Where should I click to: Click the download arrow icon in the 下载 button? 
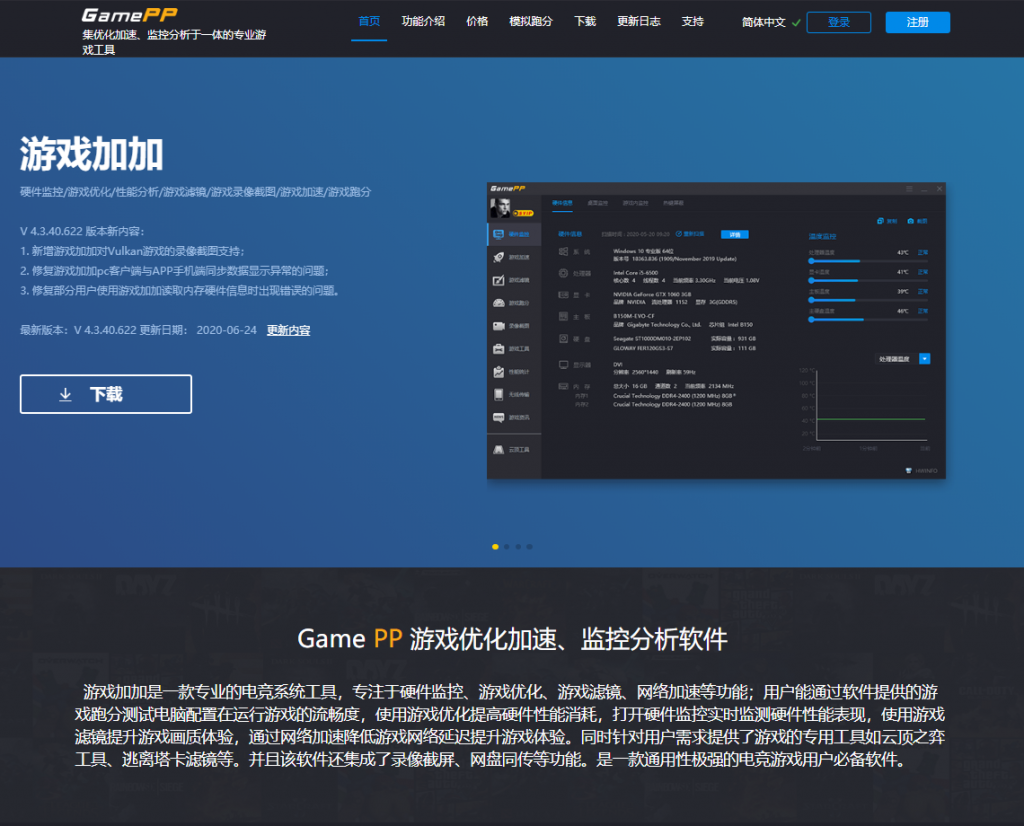(65, 394)
